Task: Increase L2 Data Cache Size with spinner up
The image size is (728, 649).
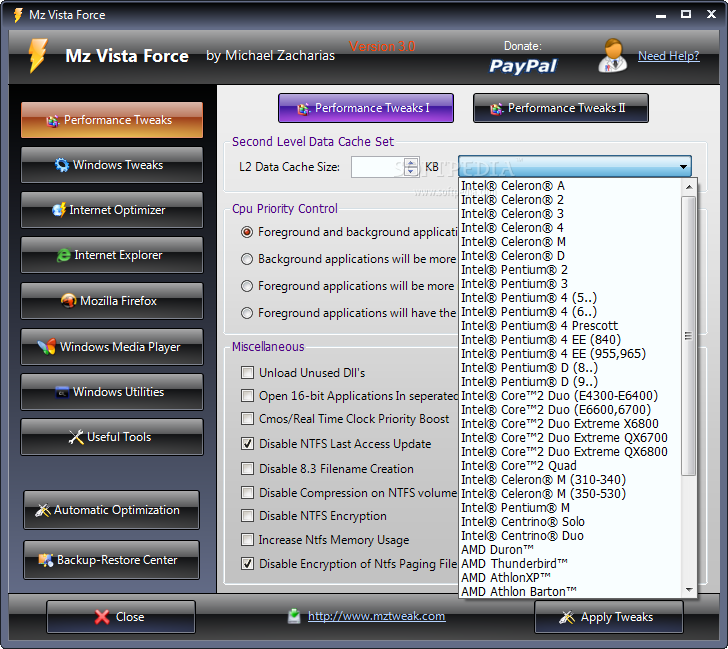Action: [x=411, y=162]
